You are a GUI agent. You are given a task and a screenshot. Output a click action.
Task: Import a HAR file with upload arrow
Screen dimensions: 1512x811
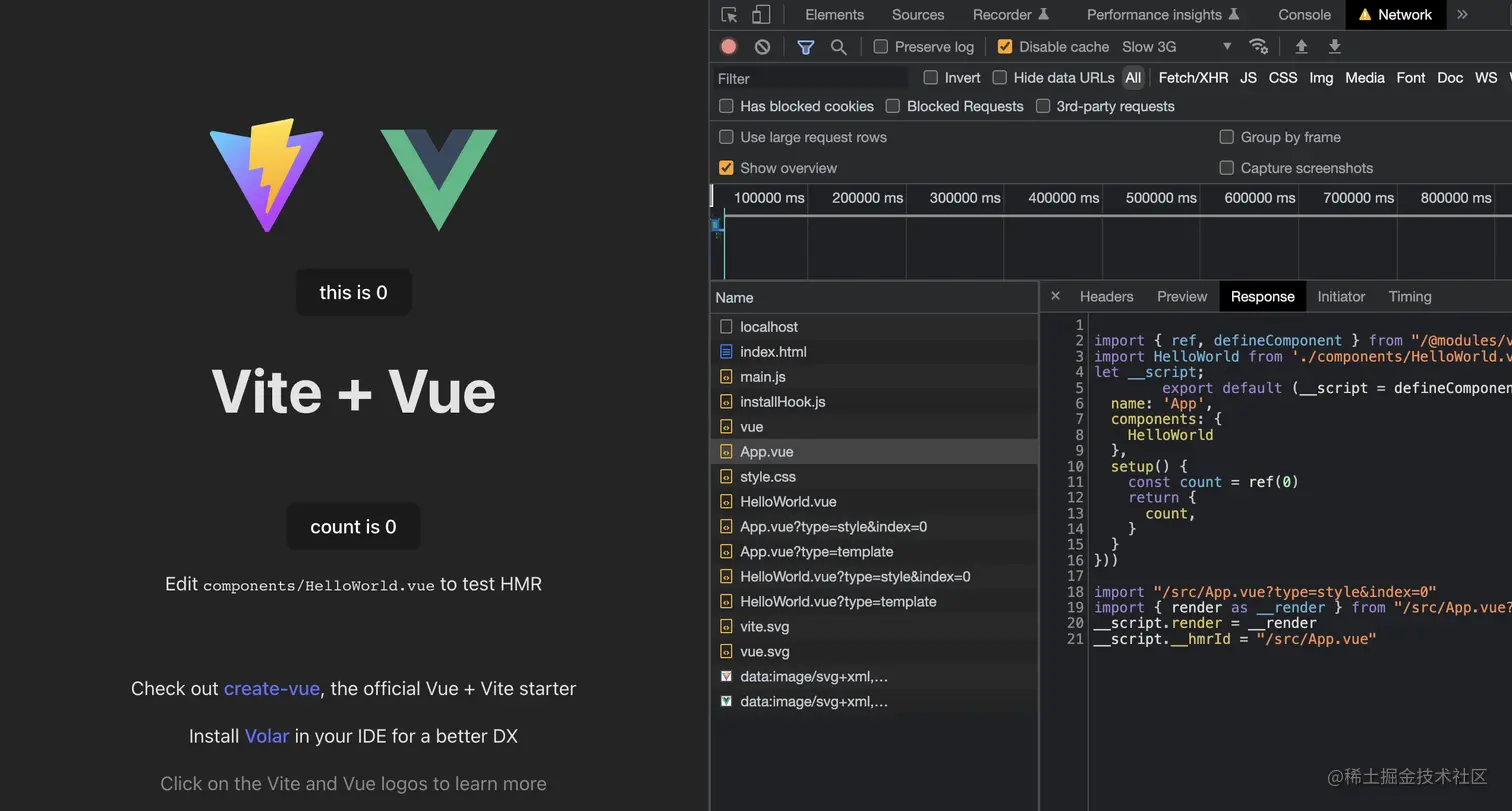[1301, 47]
